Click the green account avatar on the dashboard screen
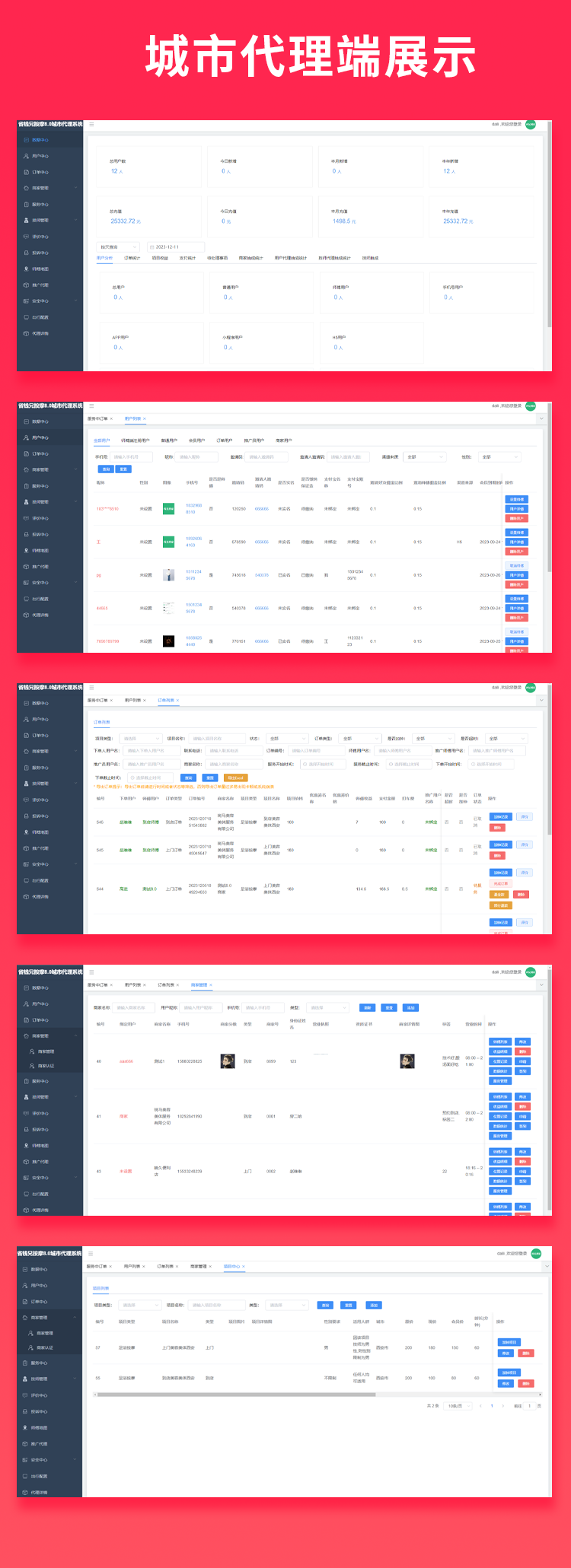Screen dimensions: 571x1568 click(531, 124)
